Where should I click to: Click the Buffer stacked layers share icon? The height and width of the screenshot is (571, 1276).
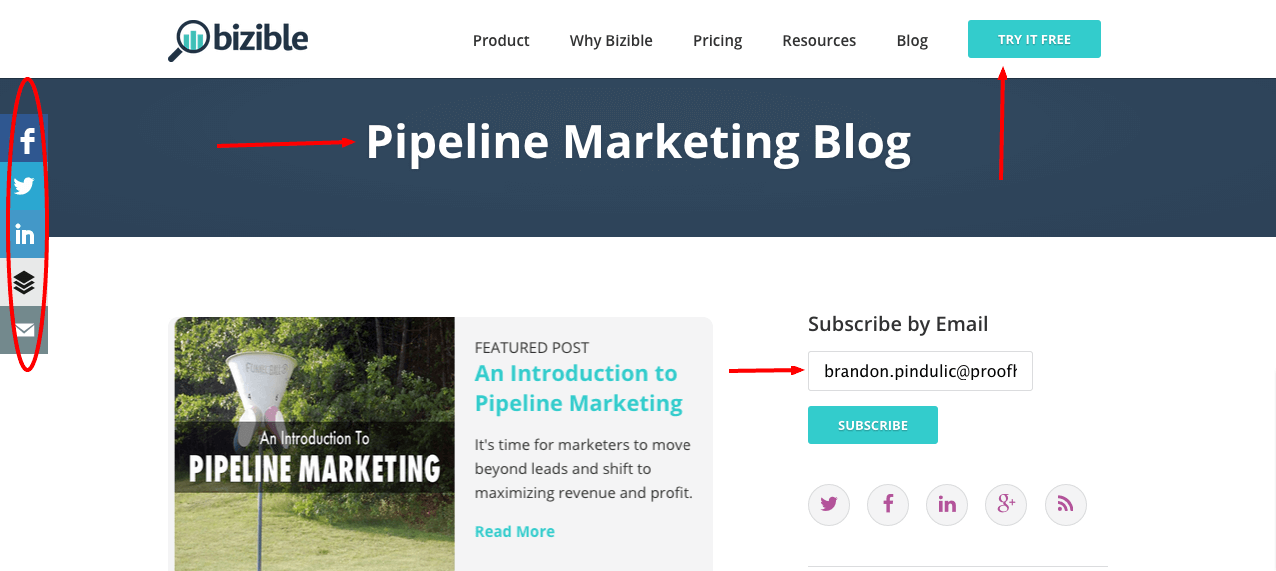pos(24,282)
